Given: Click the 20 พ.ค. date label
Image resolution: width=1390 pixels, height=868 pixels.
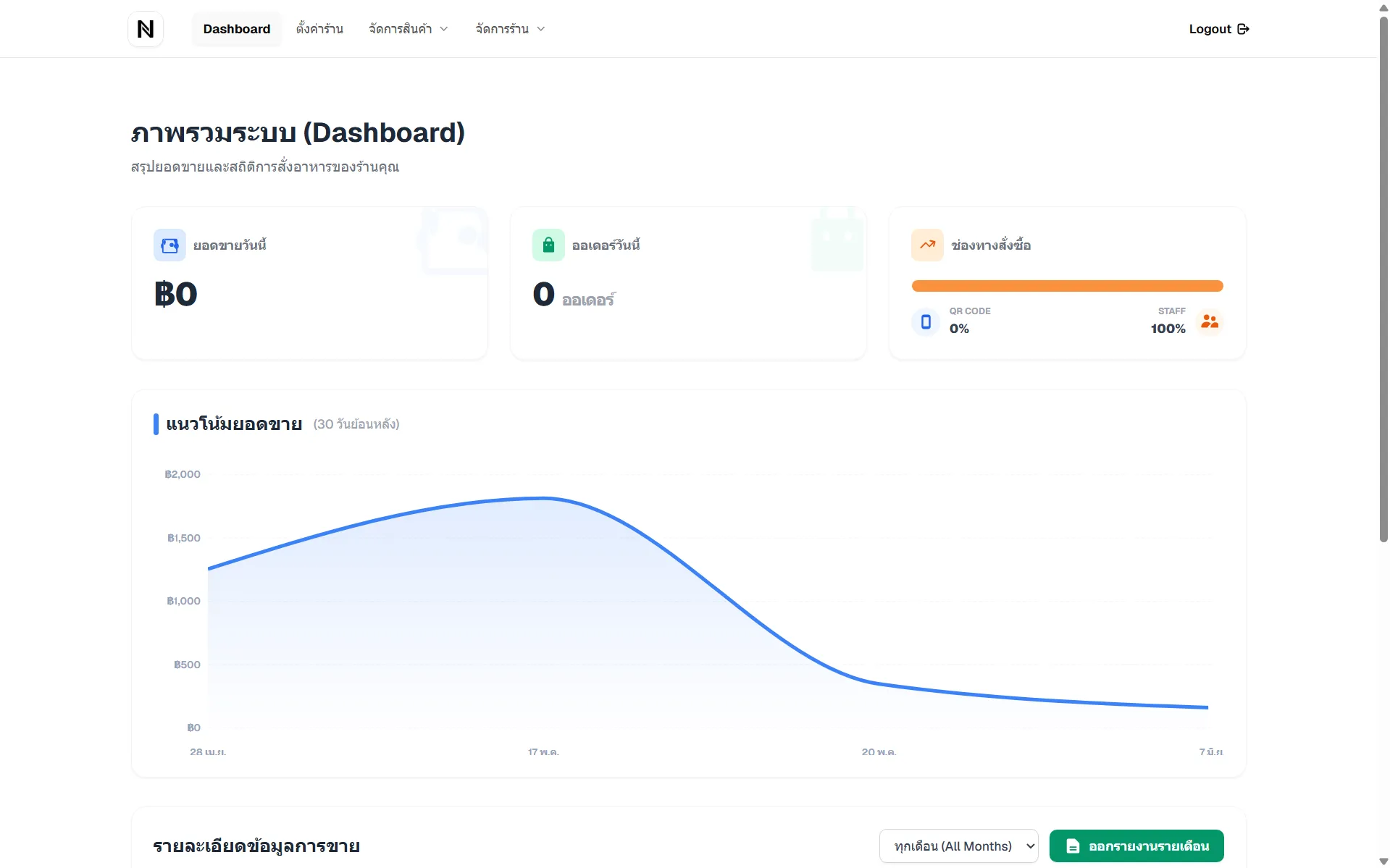Looking at the screenshot, I should 879,752.
